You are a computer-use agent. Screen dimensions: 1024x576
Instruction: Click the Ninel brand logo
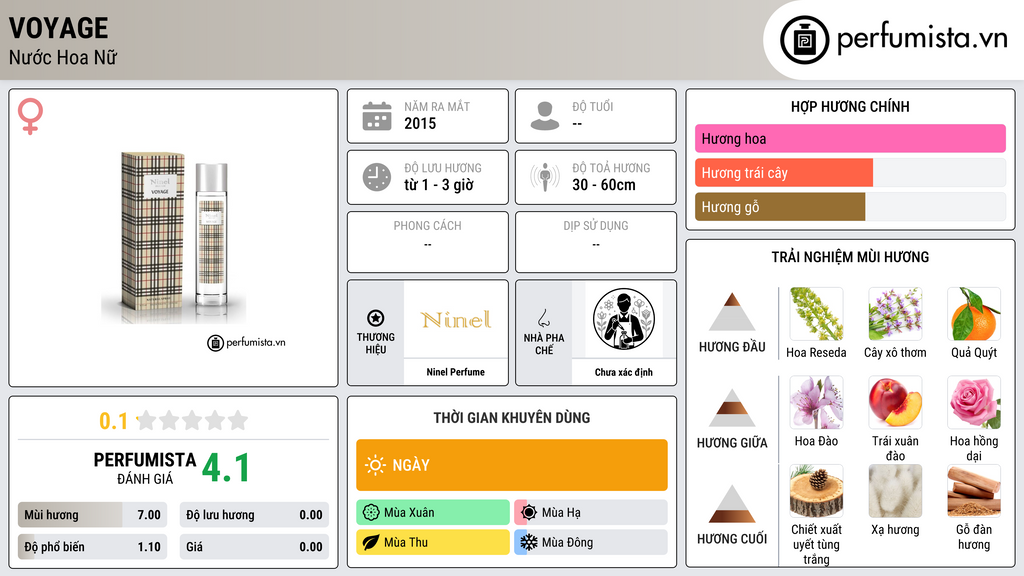pos(456,319)
